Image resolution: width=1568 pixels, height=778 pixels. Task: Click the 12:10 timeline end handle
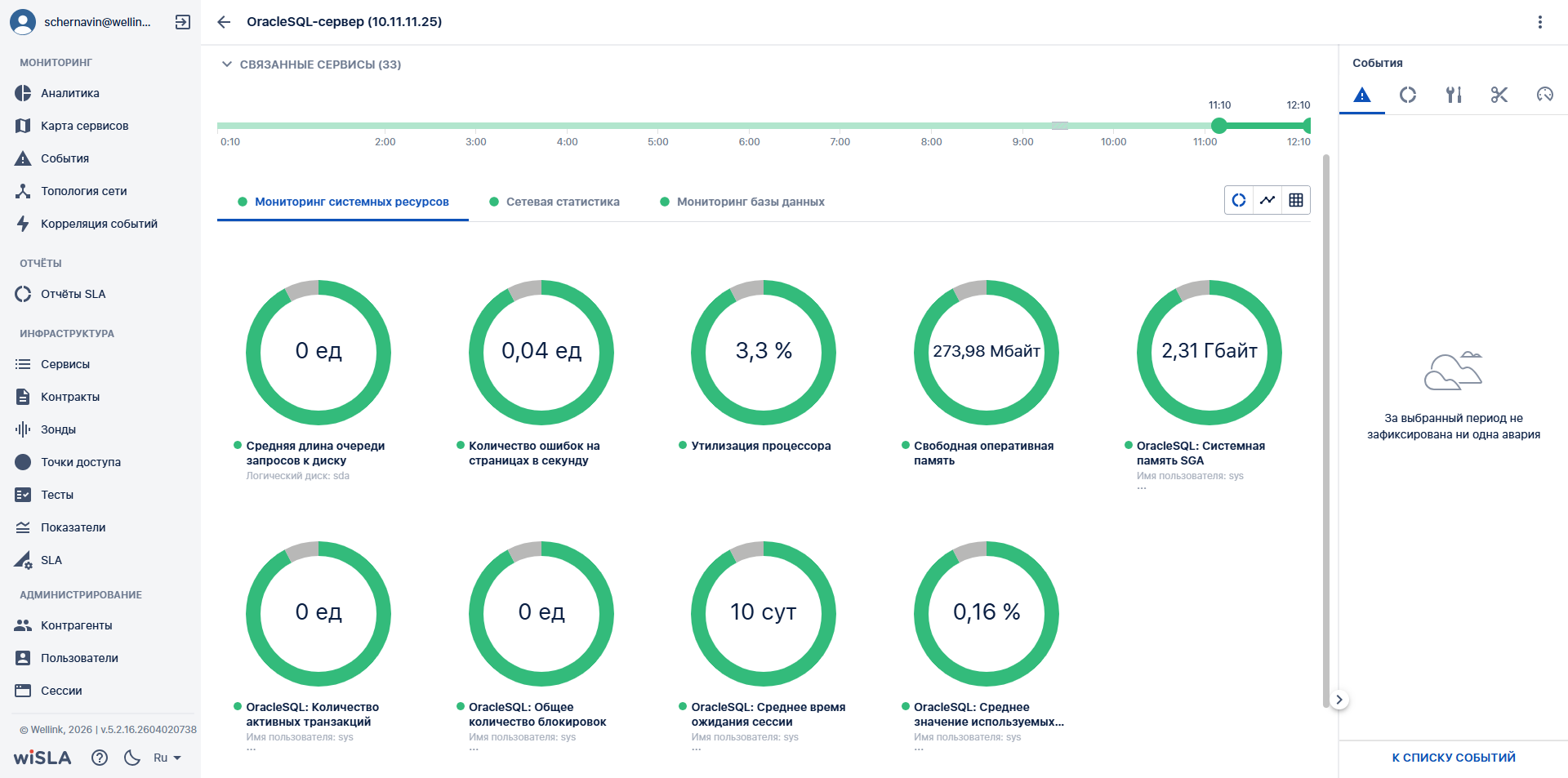coord(1307,126)
